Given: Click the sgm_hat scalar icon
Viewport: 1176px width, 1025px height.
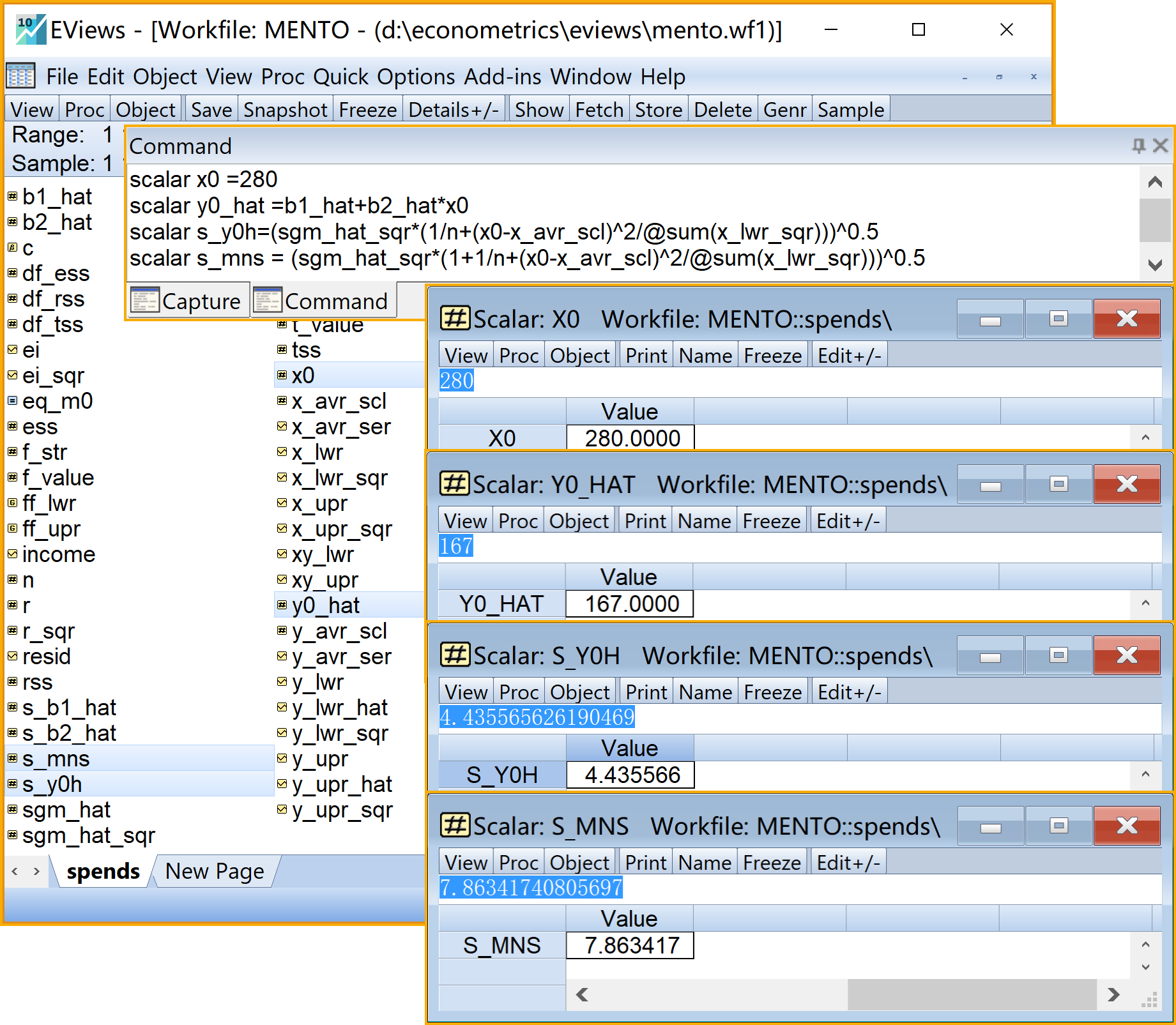Looking at the screenshot, I should pyautogui.click(x=12, y=810).
